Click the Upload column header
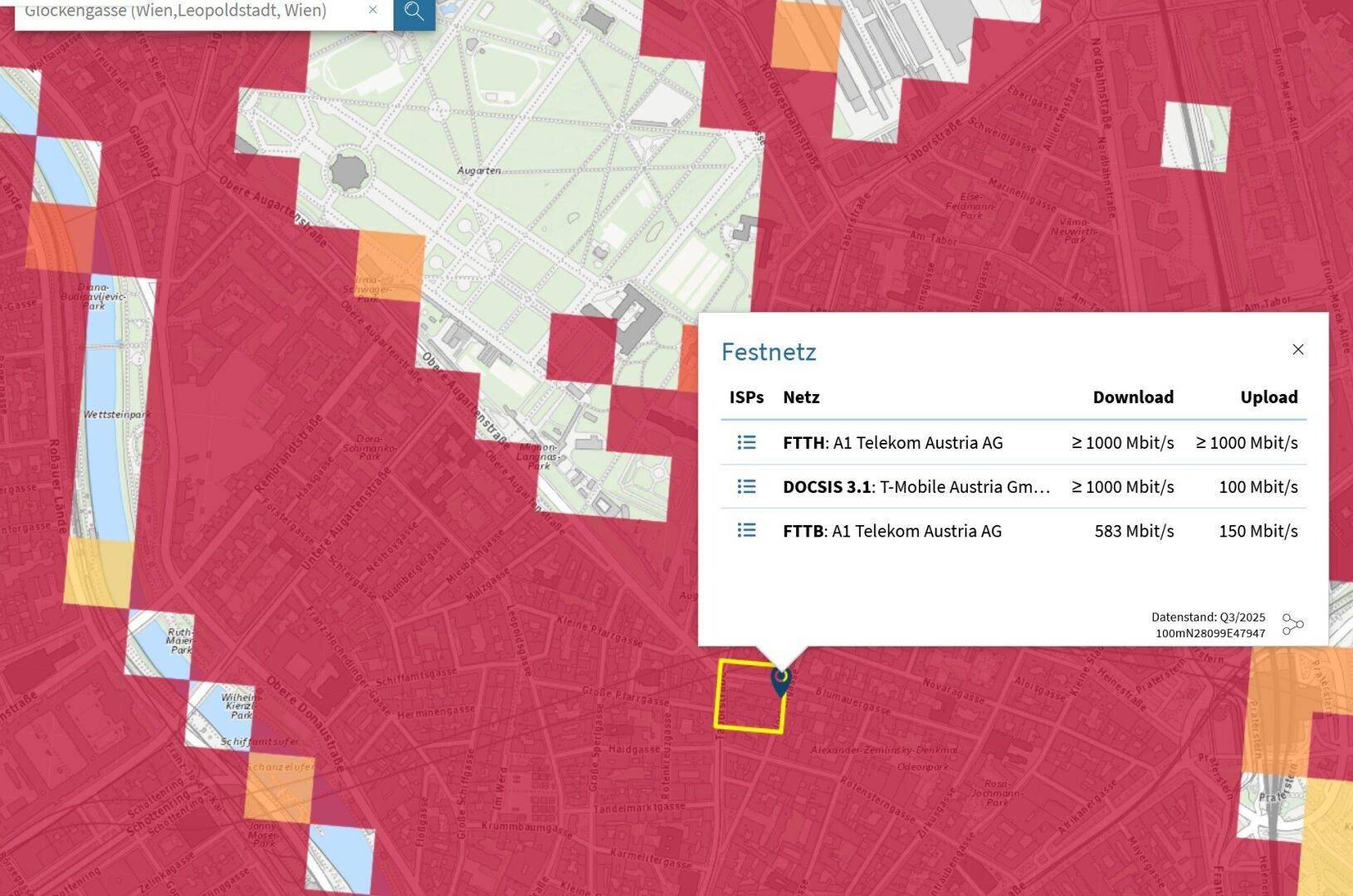 [x=1268, y=397]
